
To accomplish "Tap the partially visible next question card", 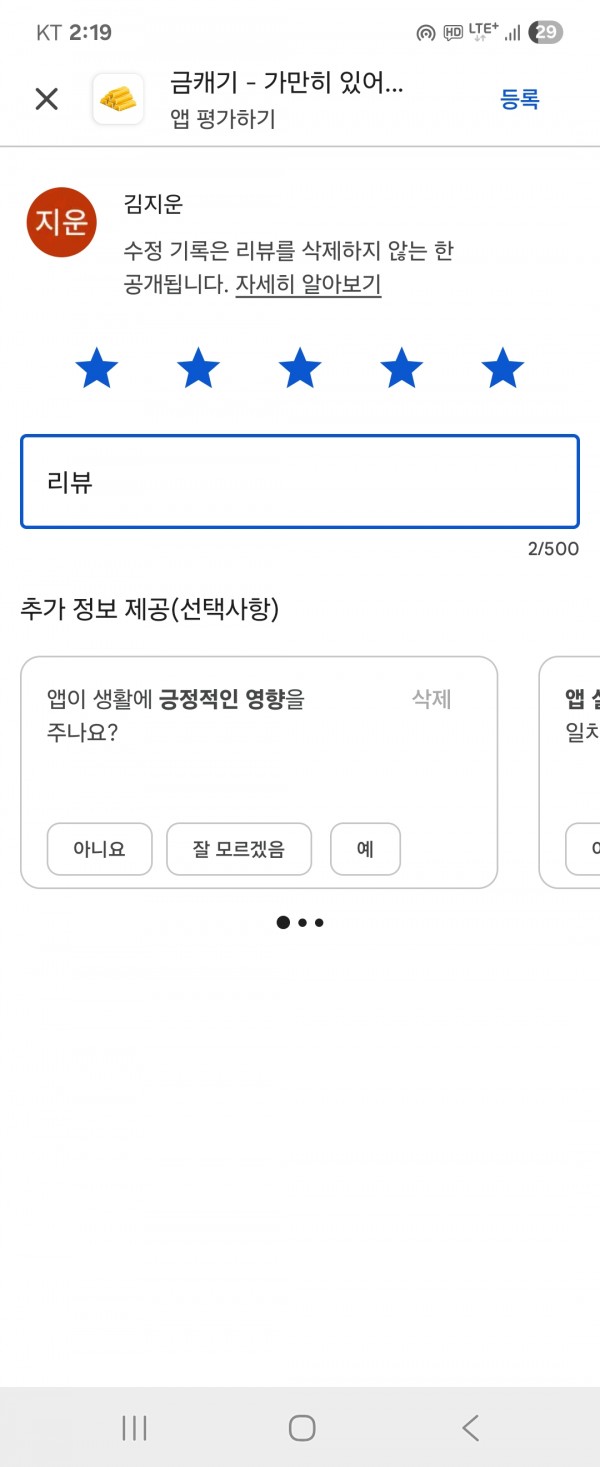I will (570, 772).
